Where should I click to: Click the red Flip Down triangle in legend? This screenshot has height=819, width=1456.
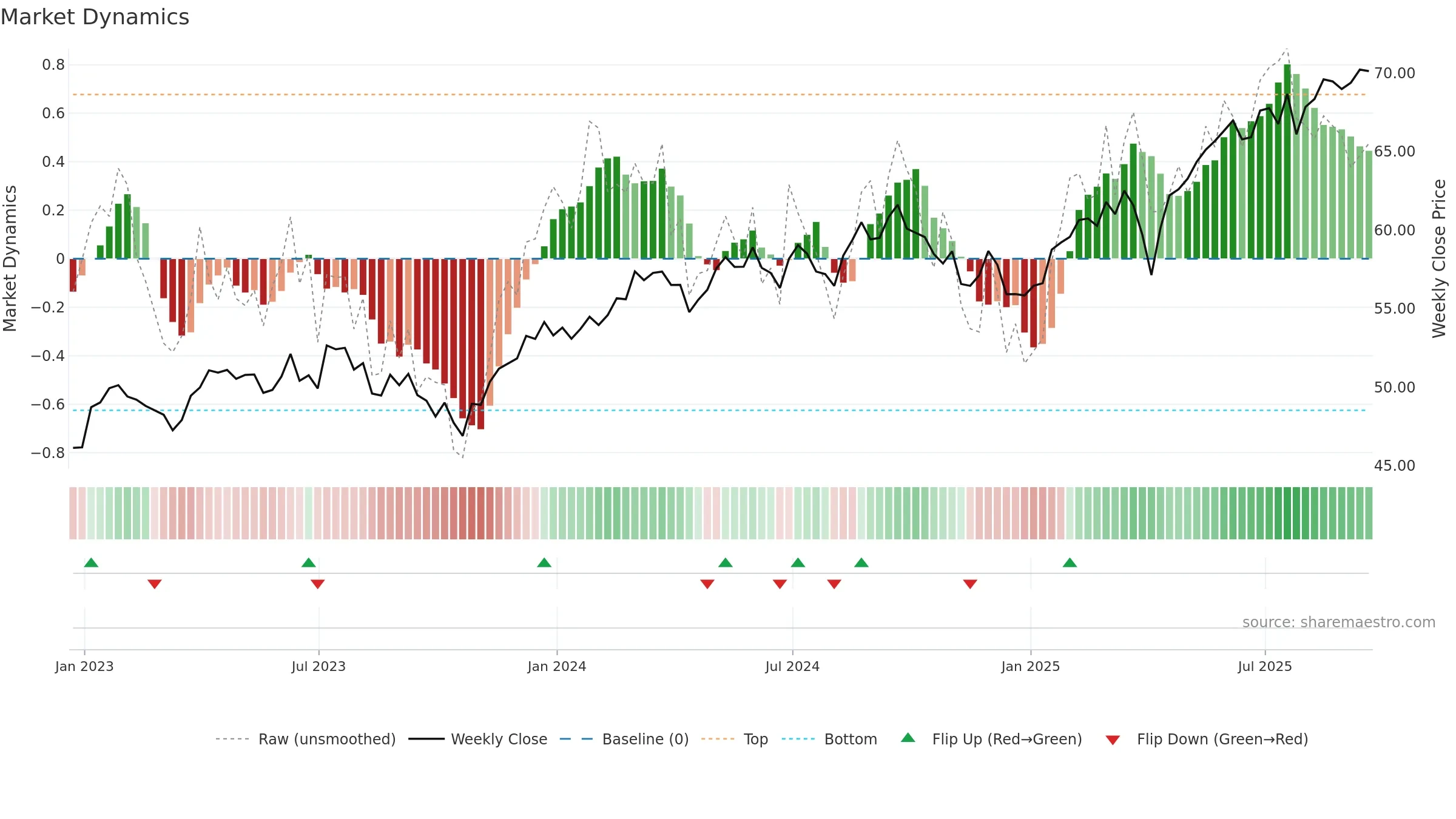[1113, 740]
